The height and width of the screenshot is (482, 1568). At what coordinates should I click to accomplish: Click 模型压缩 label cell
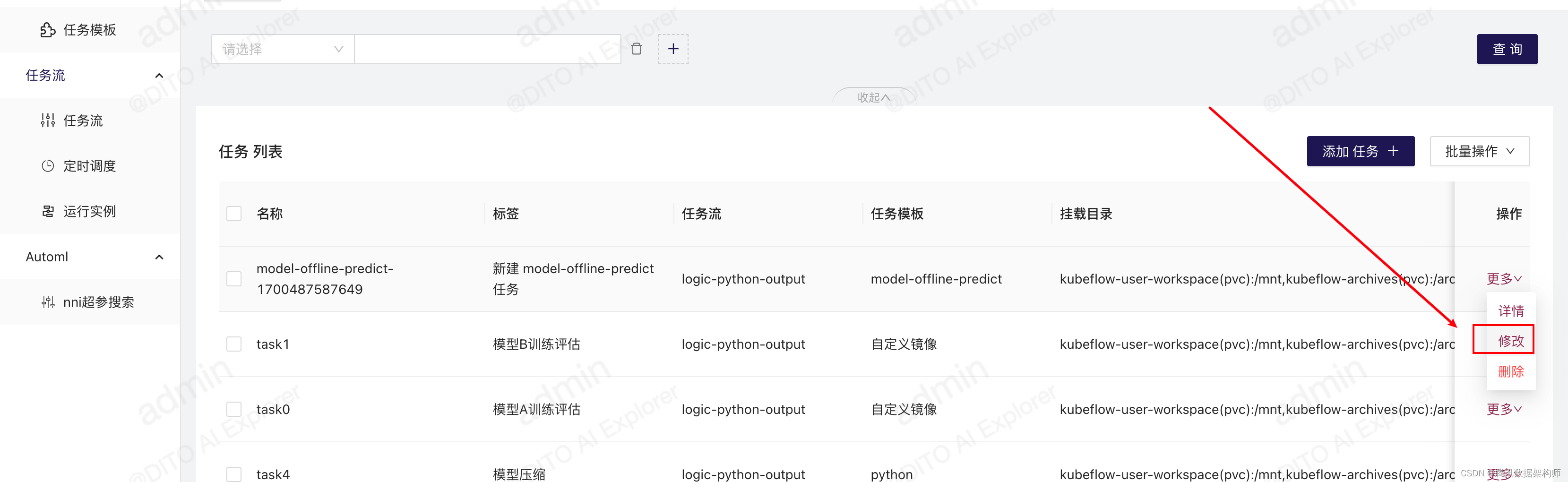[518, 474]
